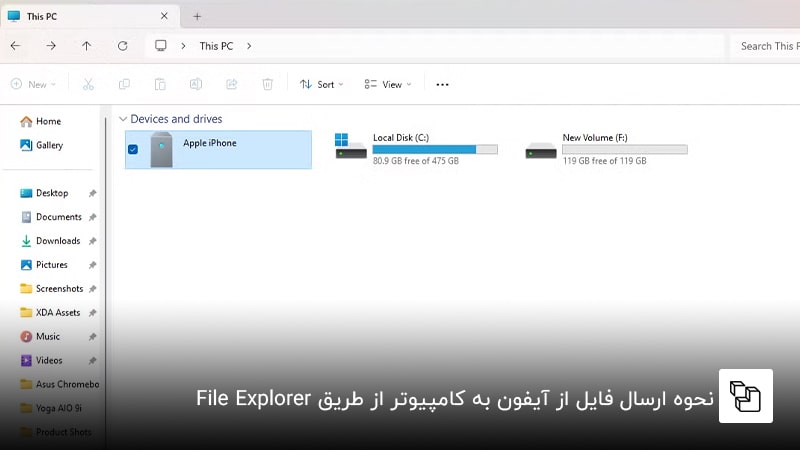The image size is (800, 450).
Task: Select the Local Disk (C:) drive icon
Action: click(350, 146)
